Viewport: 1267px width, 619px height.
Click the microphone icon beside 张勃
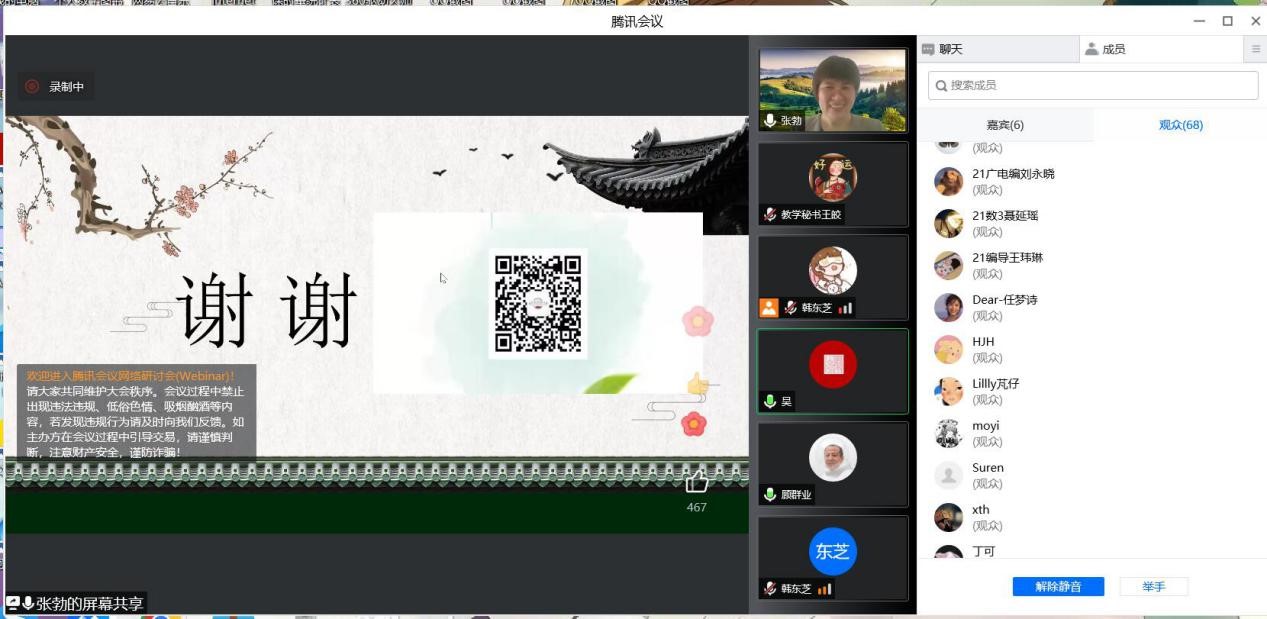[x=770, y=121]
